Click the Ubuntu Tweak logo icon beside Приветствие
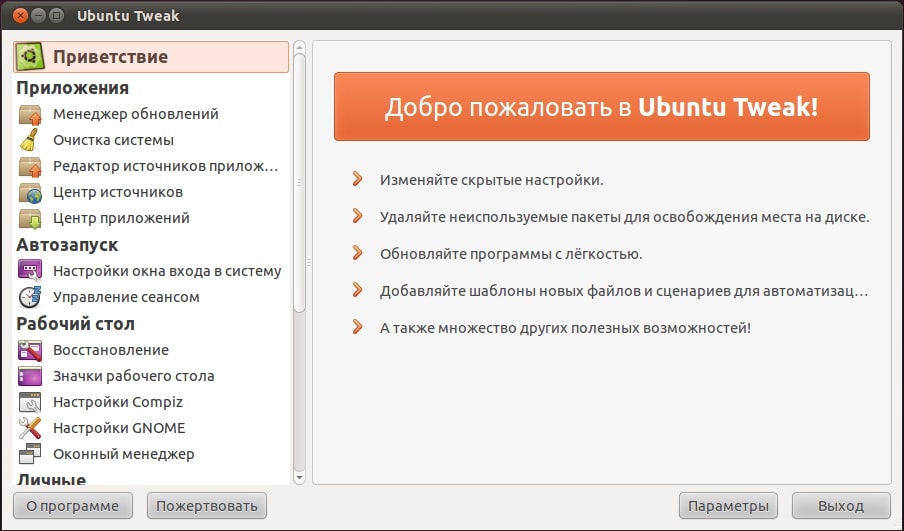904x531 pixels. (x=30, y=57)
